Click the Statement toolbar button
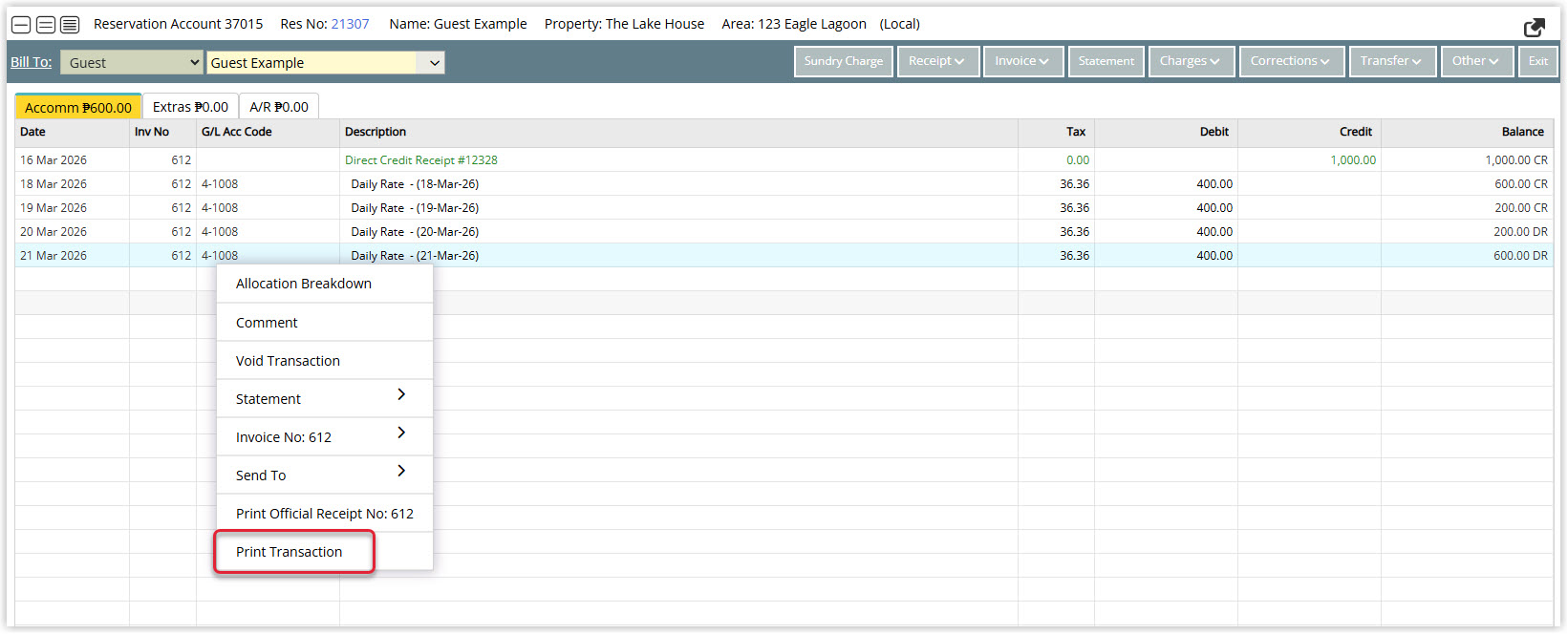 point(1106,61)
